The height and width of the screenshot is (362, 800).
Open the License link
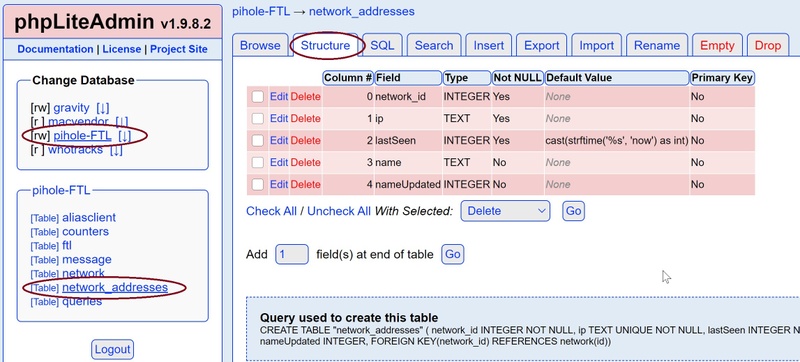tap(121, 49)
